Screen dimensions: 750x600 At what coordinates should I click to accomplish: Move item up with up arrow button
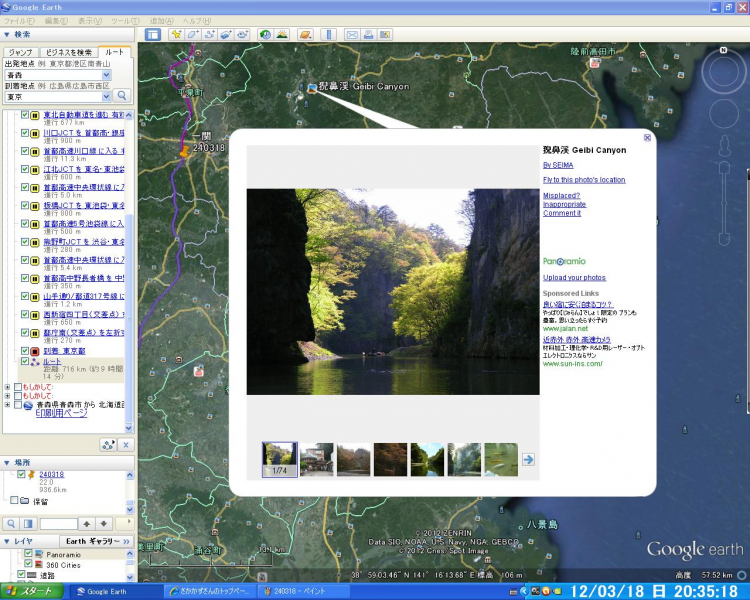pos(87,523)
